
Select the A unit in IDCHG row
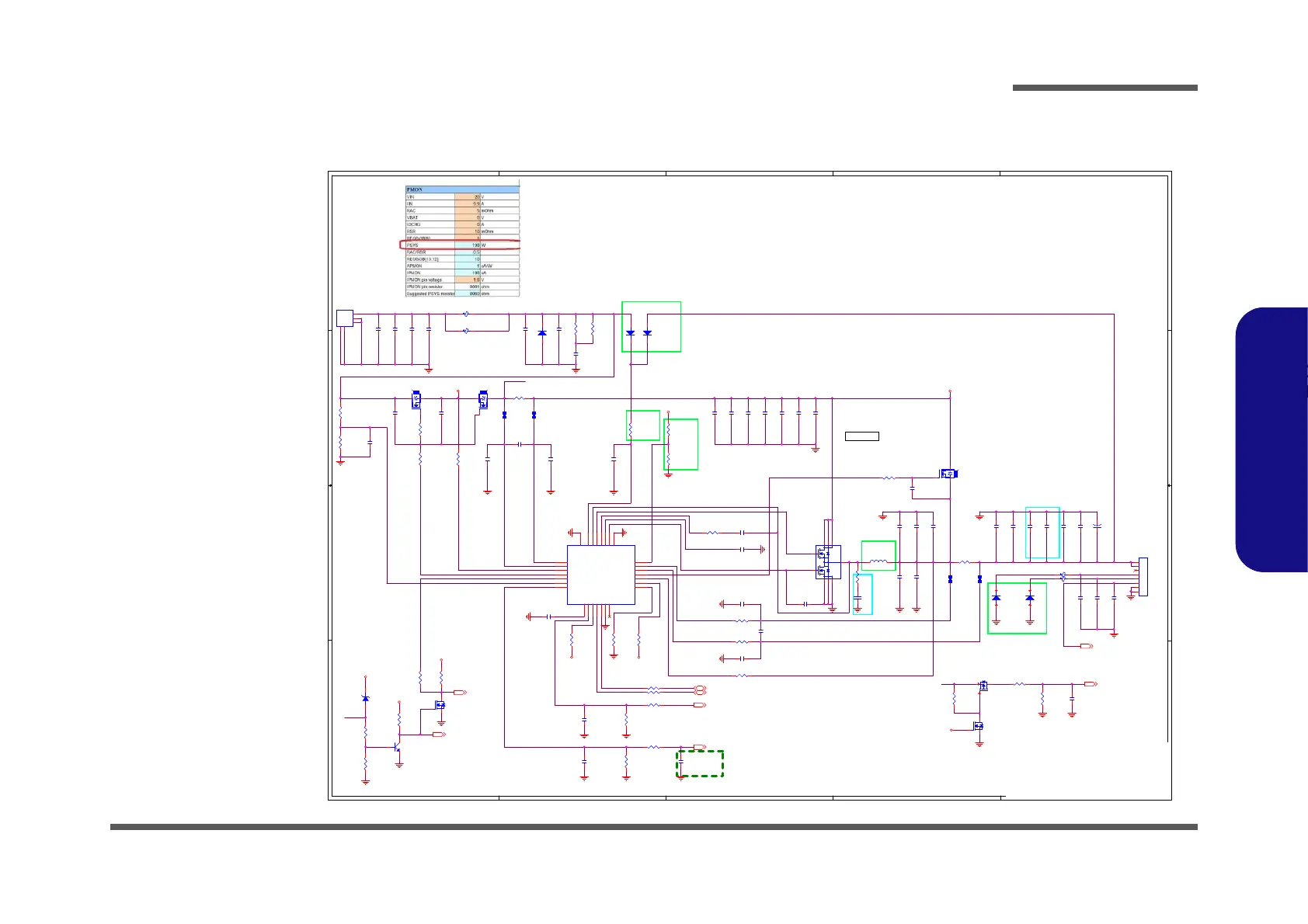tap(500, 224)
